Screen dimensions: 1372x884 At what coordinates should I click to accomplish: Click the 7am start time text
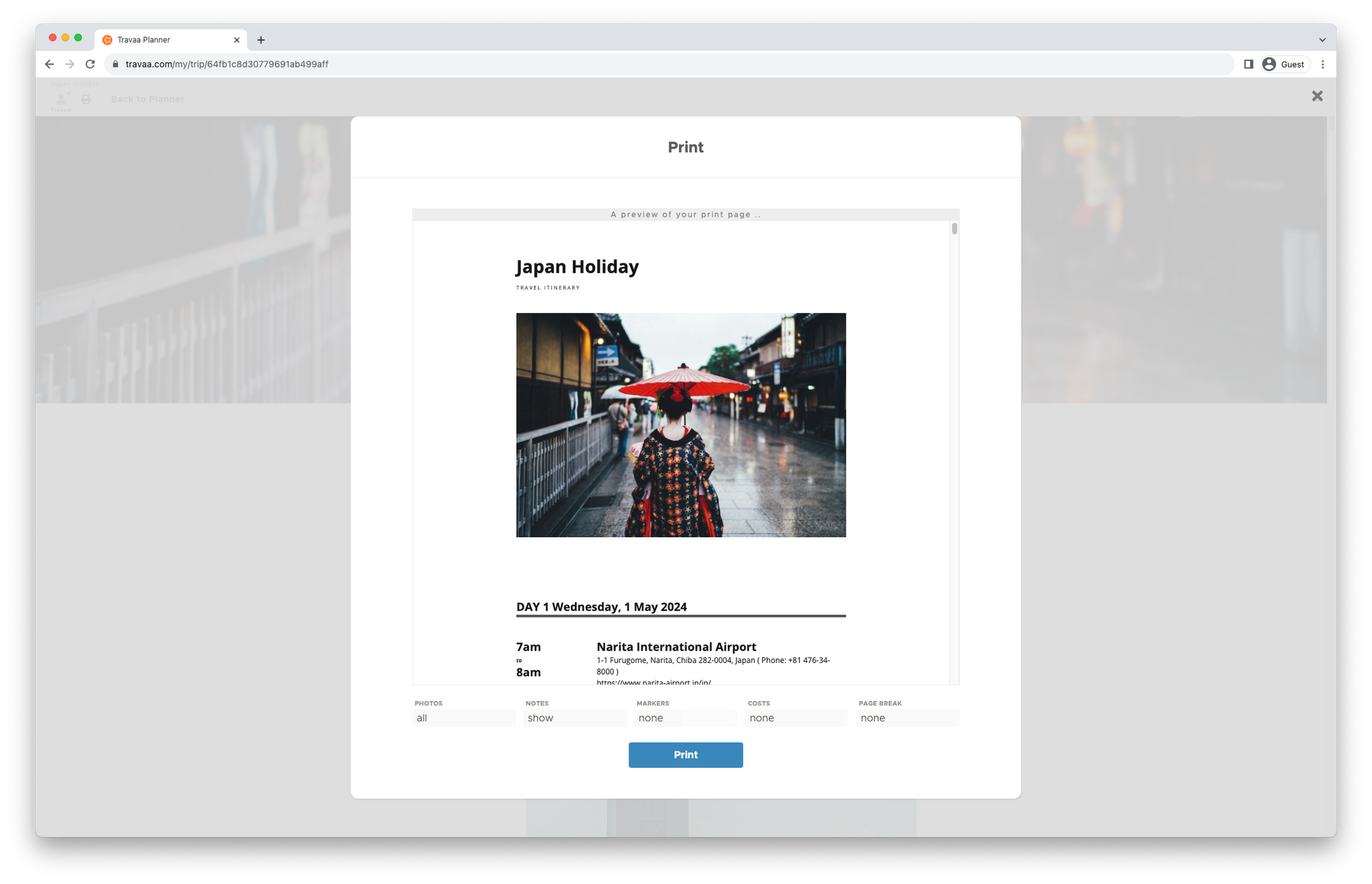(x=528, y=647)
